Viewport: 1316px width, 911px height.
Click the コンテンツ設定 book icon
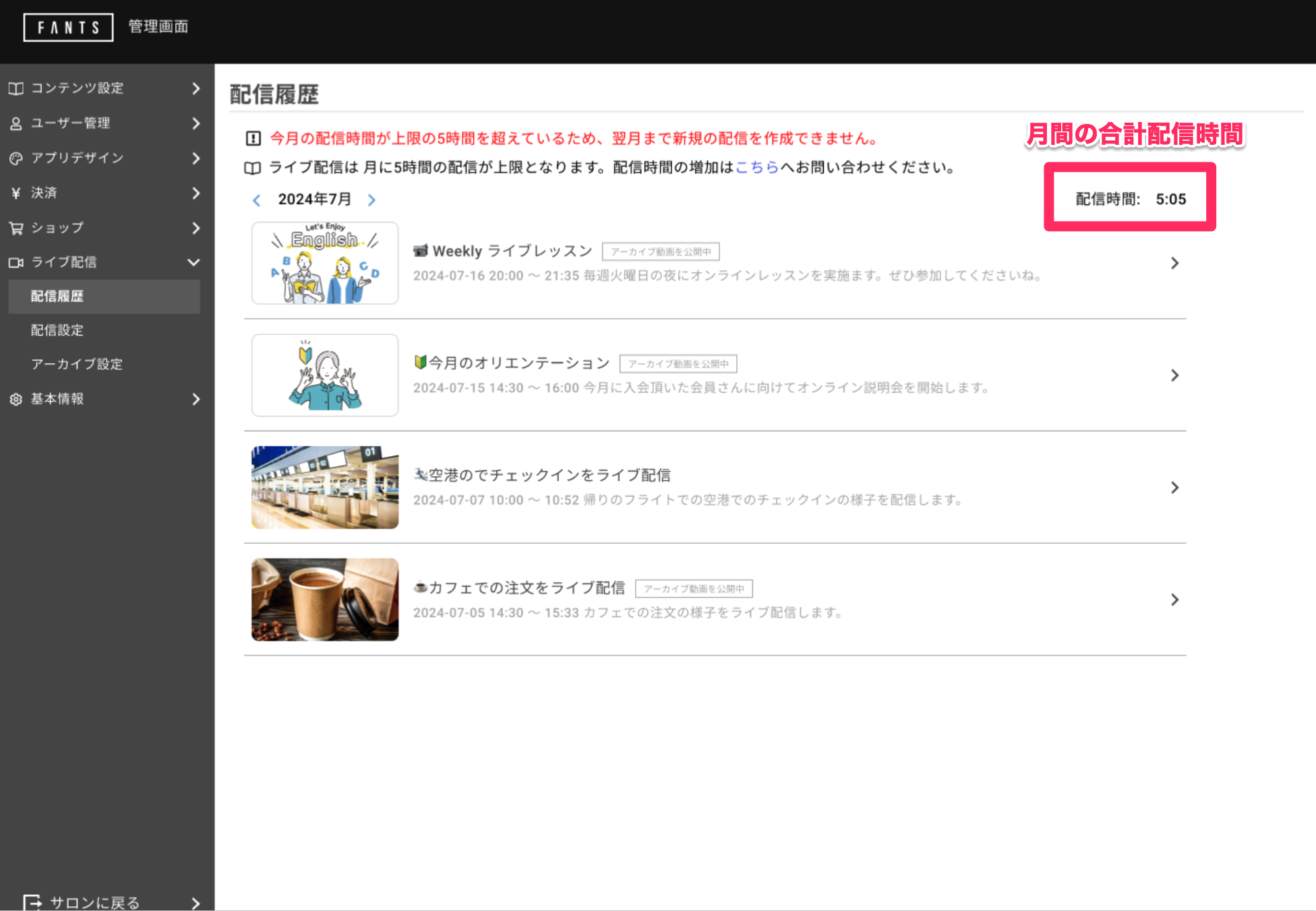[16, 88]
